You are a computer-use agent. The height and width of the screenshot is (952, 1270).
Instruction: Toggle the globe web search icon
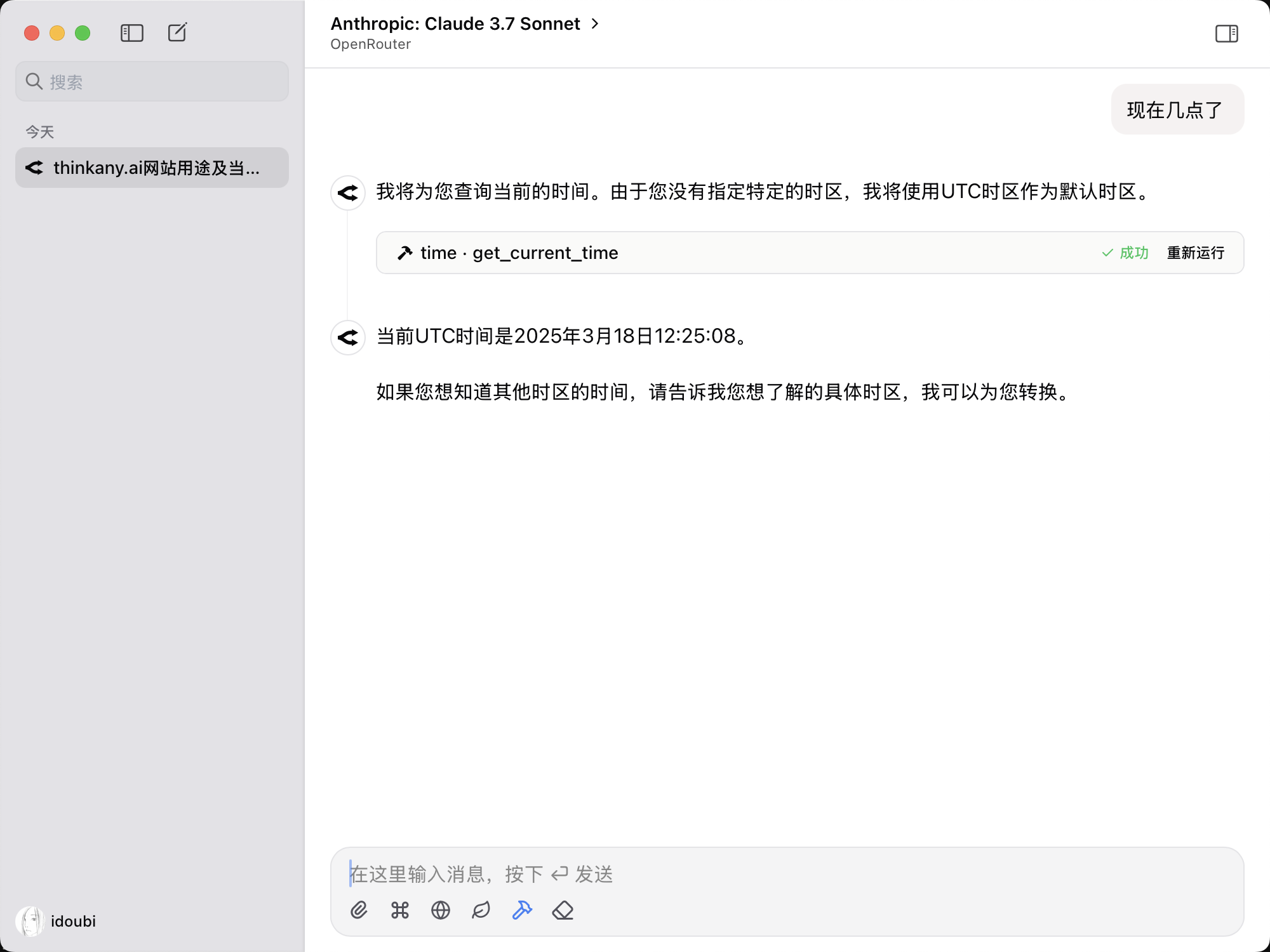click(x=441, y=910)
